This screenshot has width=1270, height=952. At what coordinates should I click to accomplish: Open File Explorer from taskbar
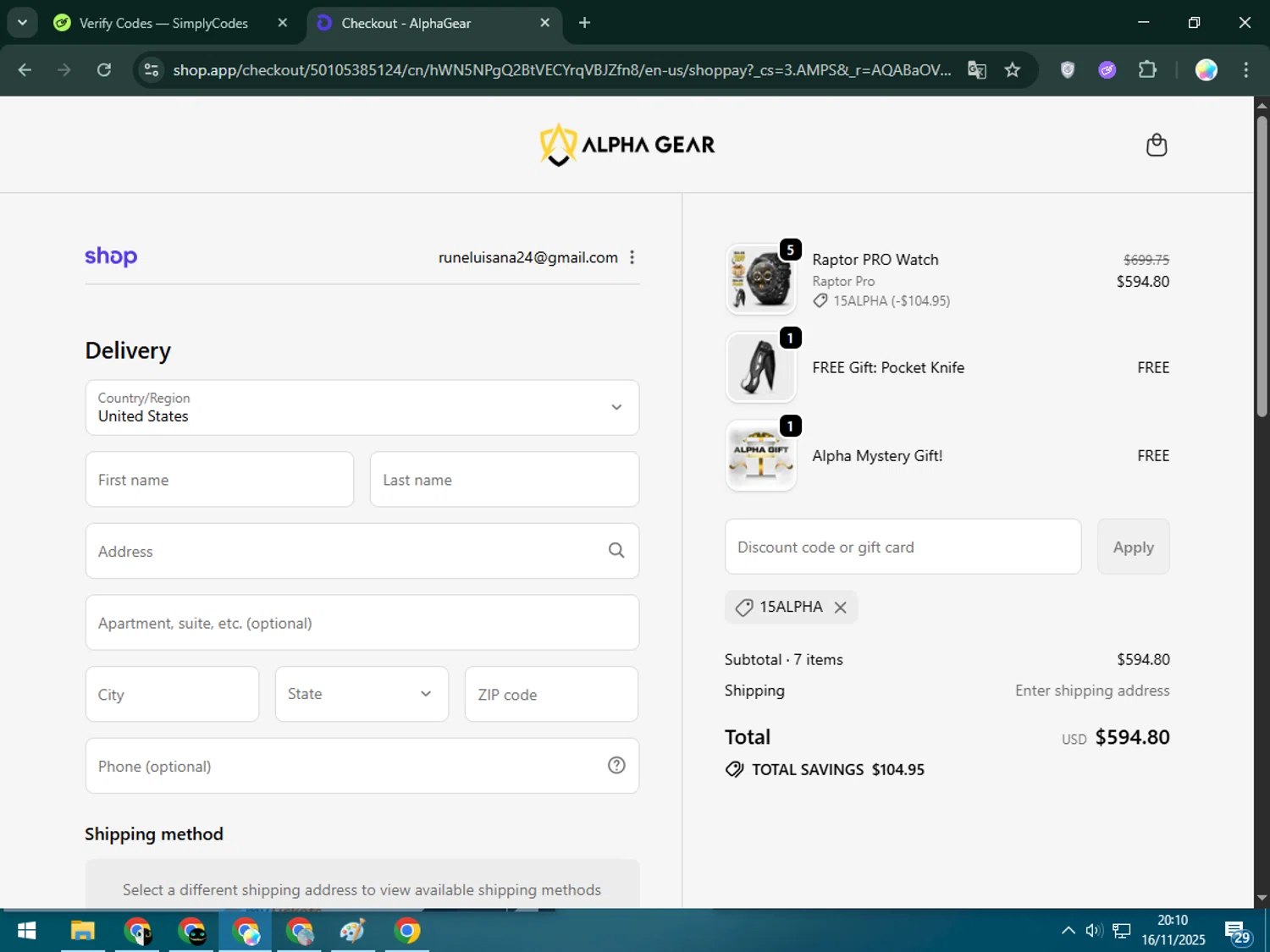[82, 932]
